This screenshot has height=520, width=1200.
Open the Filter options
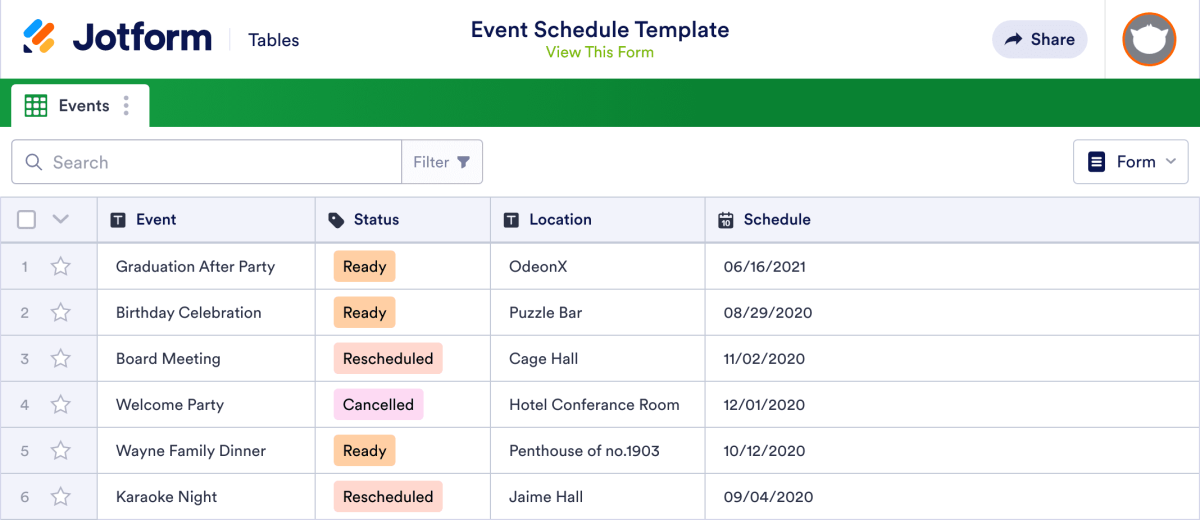pyautogui.click(x=442, y=162)
